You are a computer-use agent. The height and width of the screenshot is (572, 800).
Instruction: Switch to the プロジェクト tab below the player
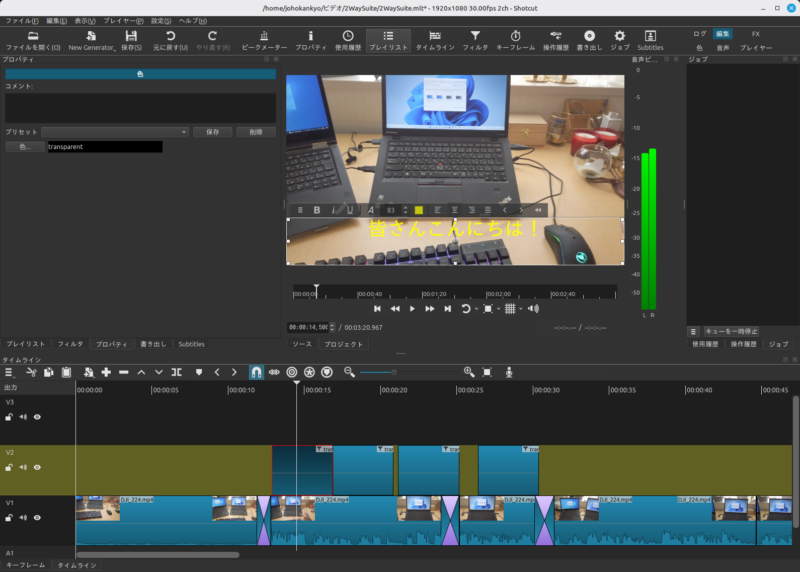[344, 344]
